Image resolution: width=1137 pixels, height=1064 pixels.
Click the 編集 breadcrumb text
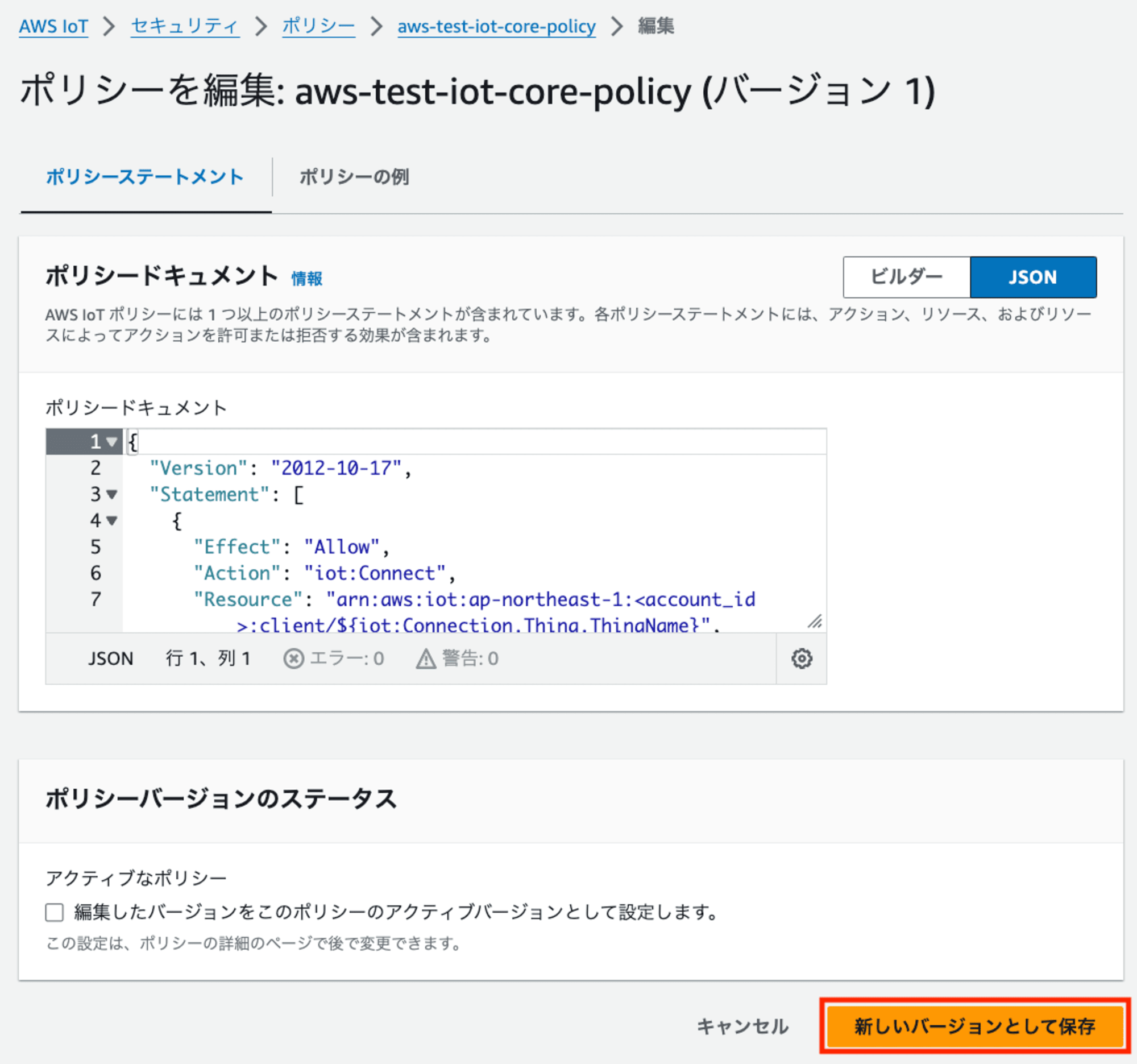[x=656, y=26]
